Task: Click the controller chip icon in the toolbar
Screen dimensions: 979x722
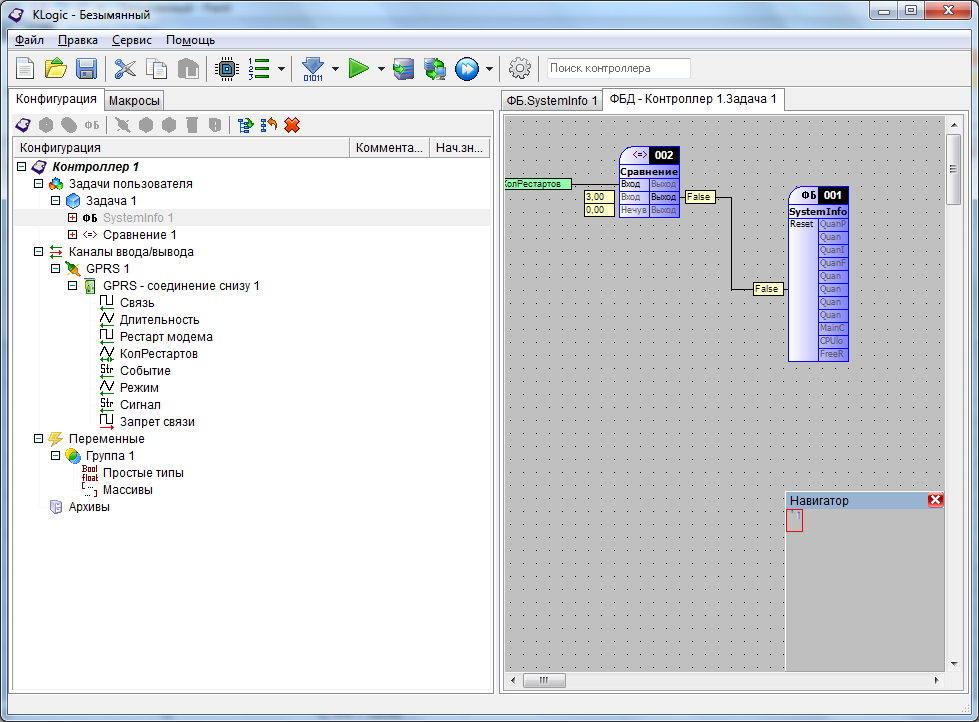Action: [227, 69]
